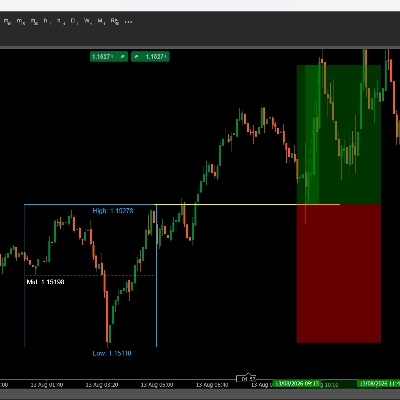Select the red stop-loss zone

[x=339, y=273]
